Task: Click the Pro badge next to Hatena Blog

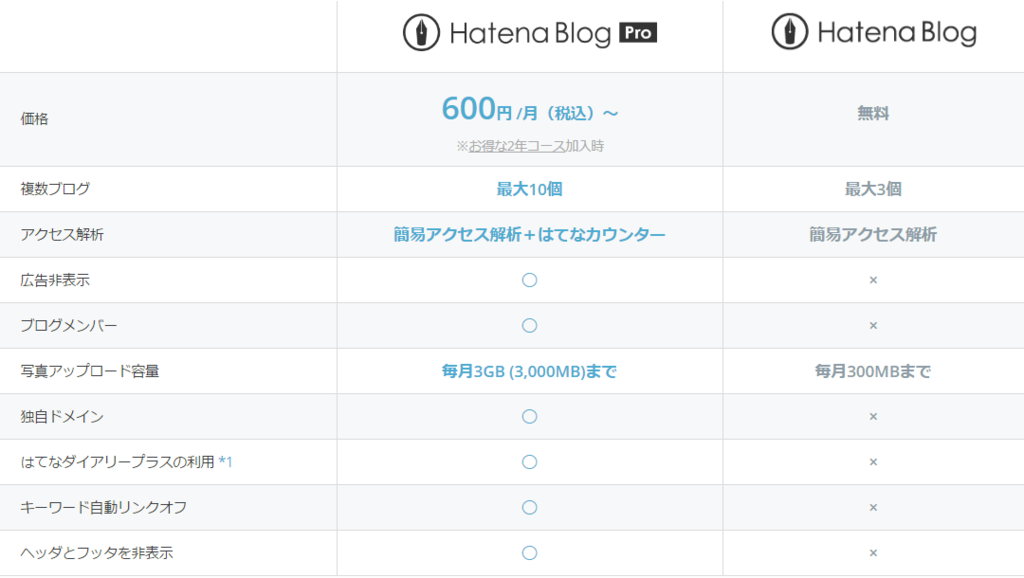Action: click(x=638, y=33)
